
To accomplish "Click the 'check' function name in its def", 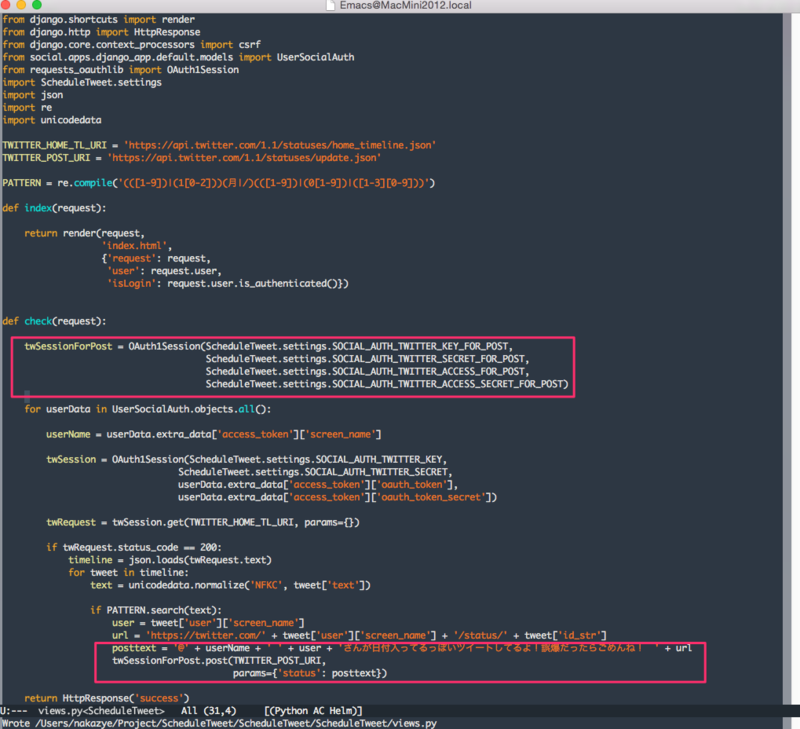I will click(x=38, y=321).
